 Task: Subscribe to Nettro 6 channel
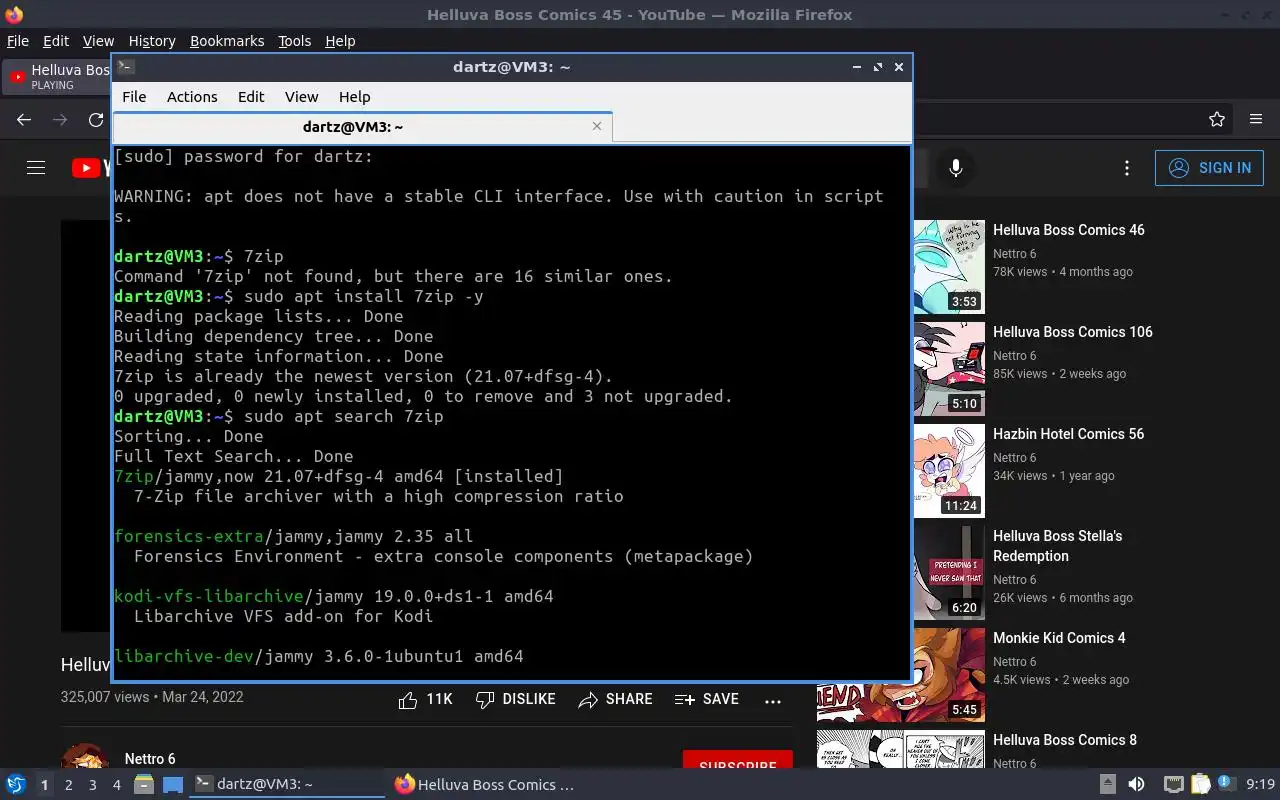tap(738, 767)
